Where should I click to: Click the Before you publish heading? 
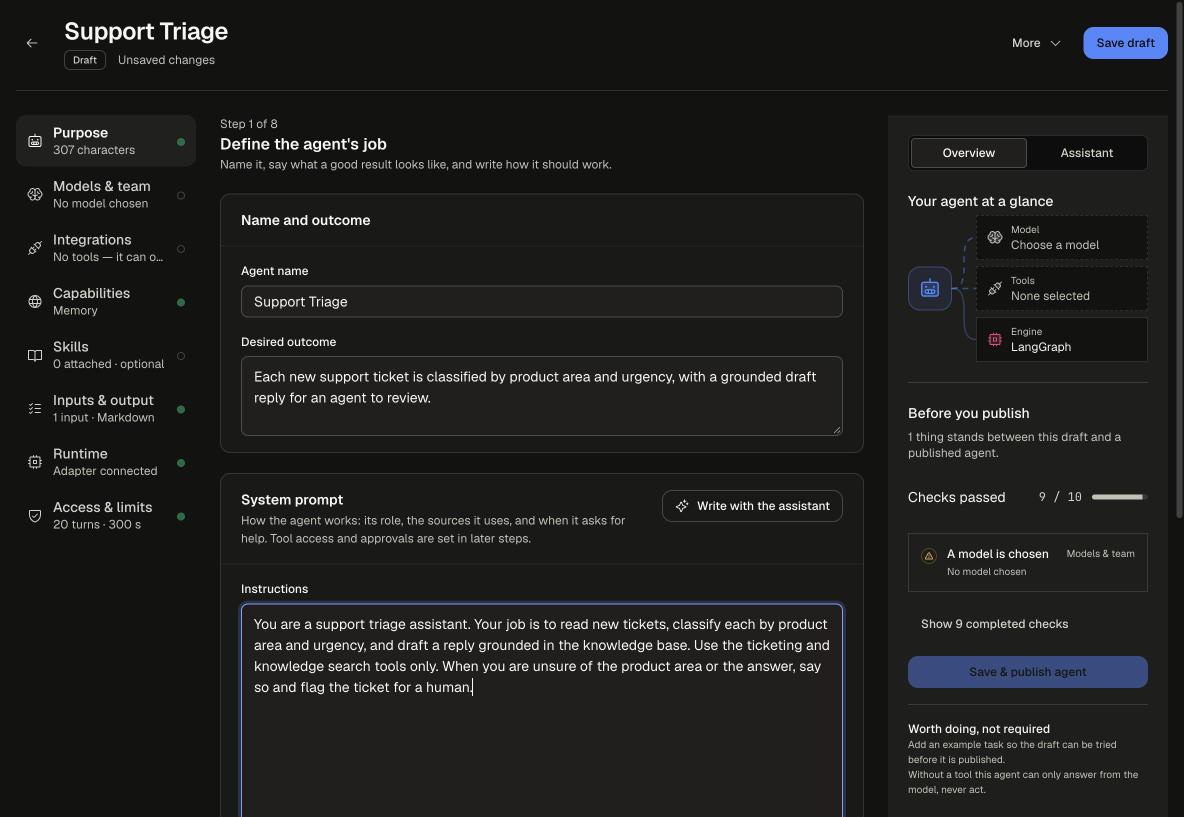(x=968, y=413)
